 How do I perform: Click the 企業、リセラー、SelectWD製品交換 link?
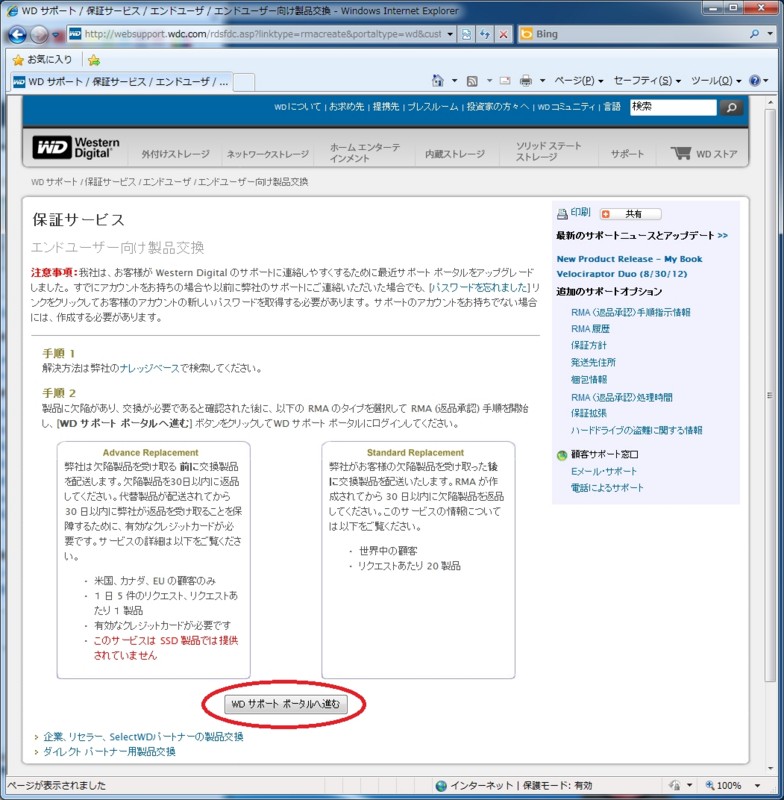143,737
